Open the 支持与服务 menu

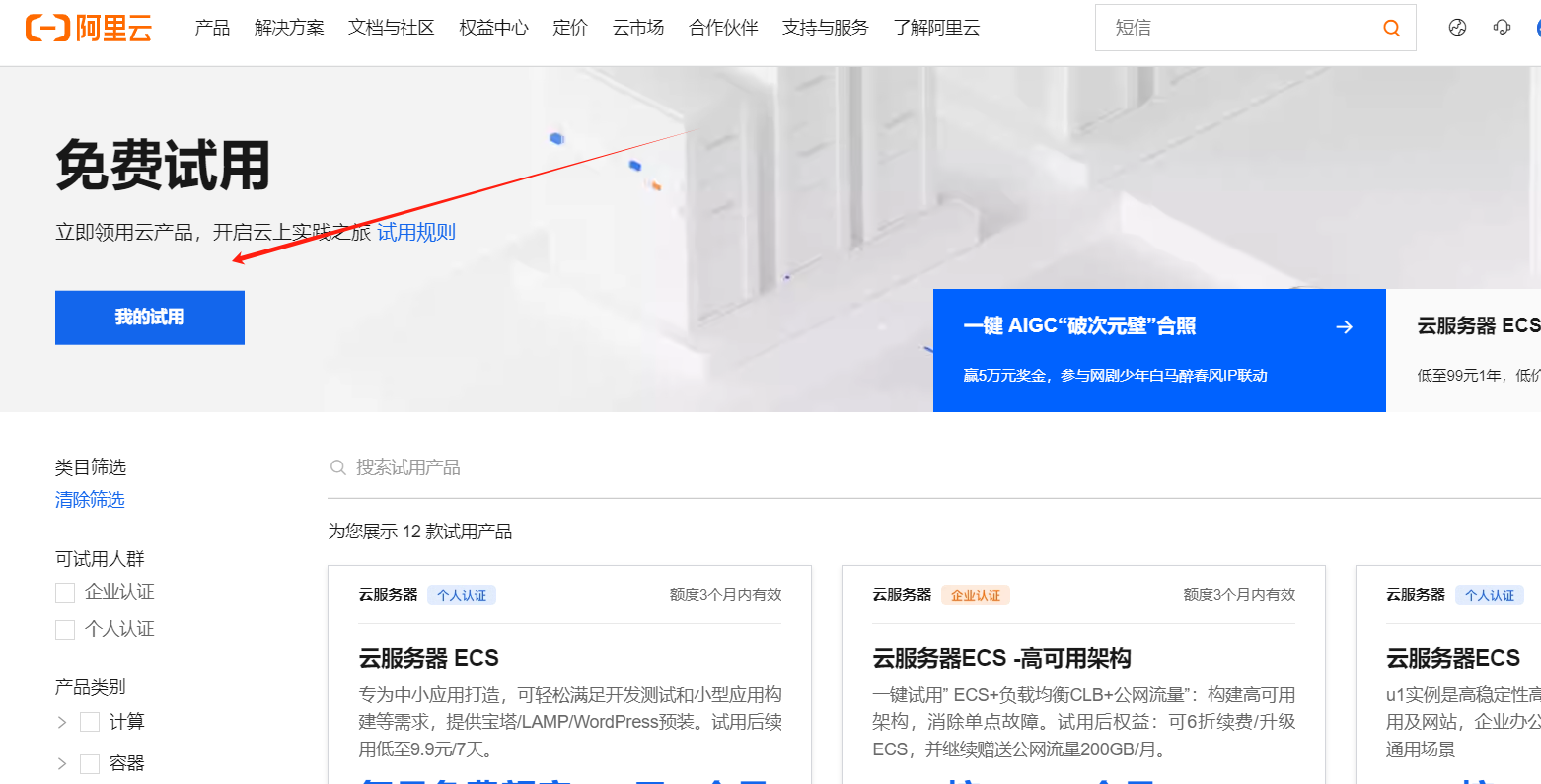(826, 28)
